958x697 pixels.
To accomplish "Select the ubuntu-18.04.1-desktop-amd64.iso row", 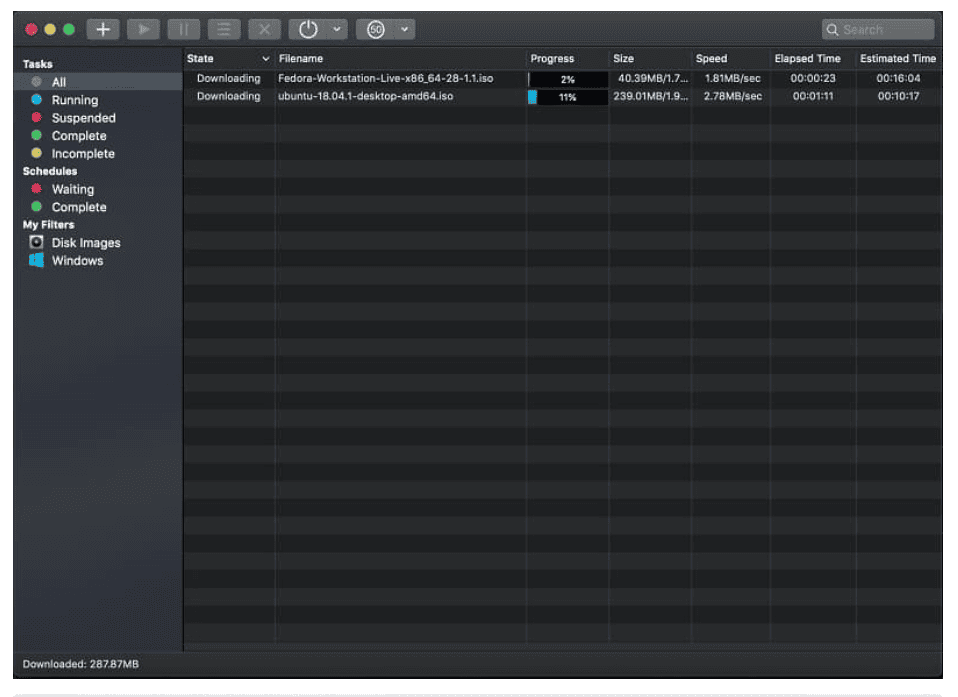I will (562, 96).
